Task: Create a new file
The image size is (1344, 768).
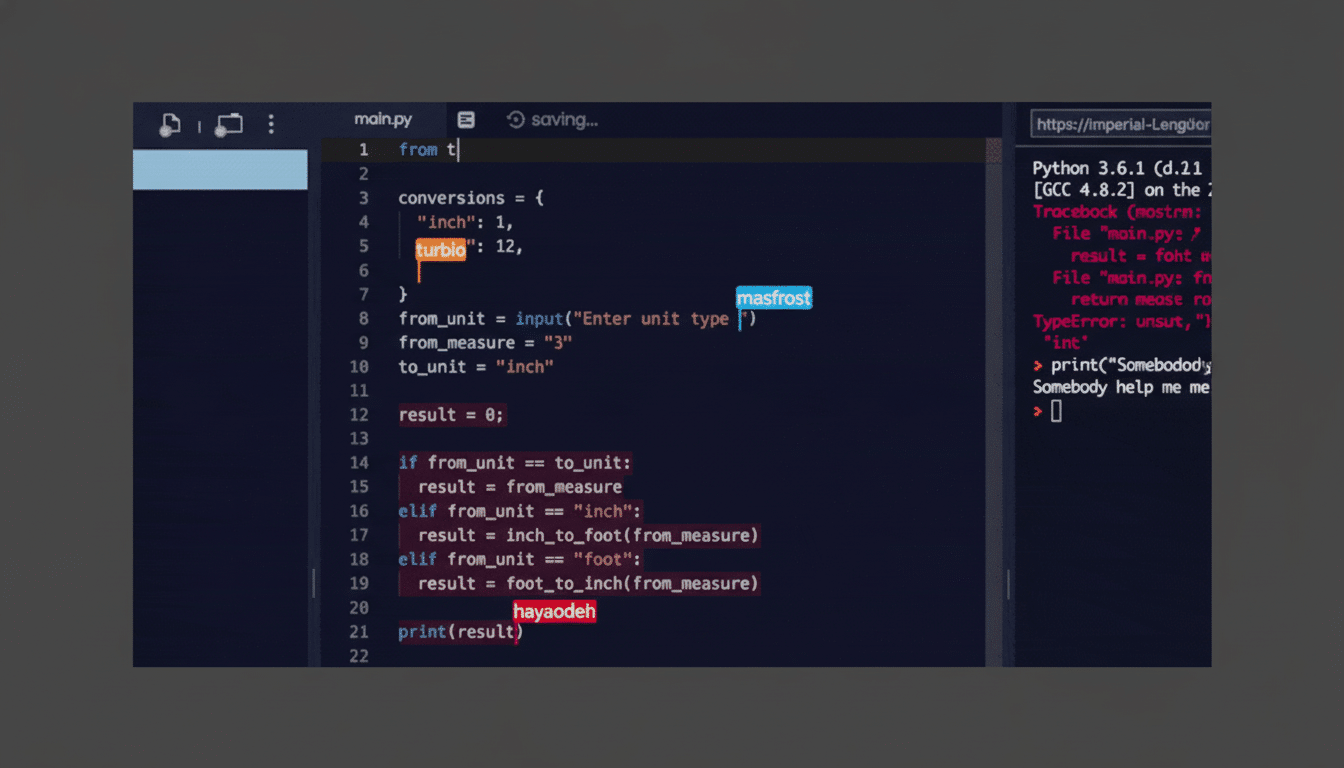Action: pyautogui.click(x=170, y=124)
